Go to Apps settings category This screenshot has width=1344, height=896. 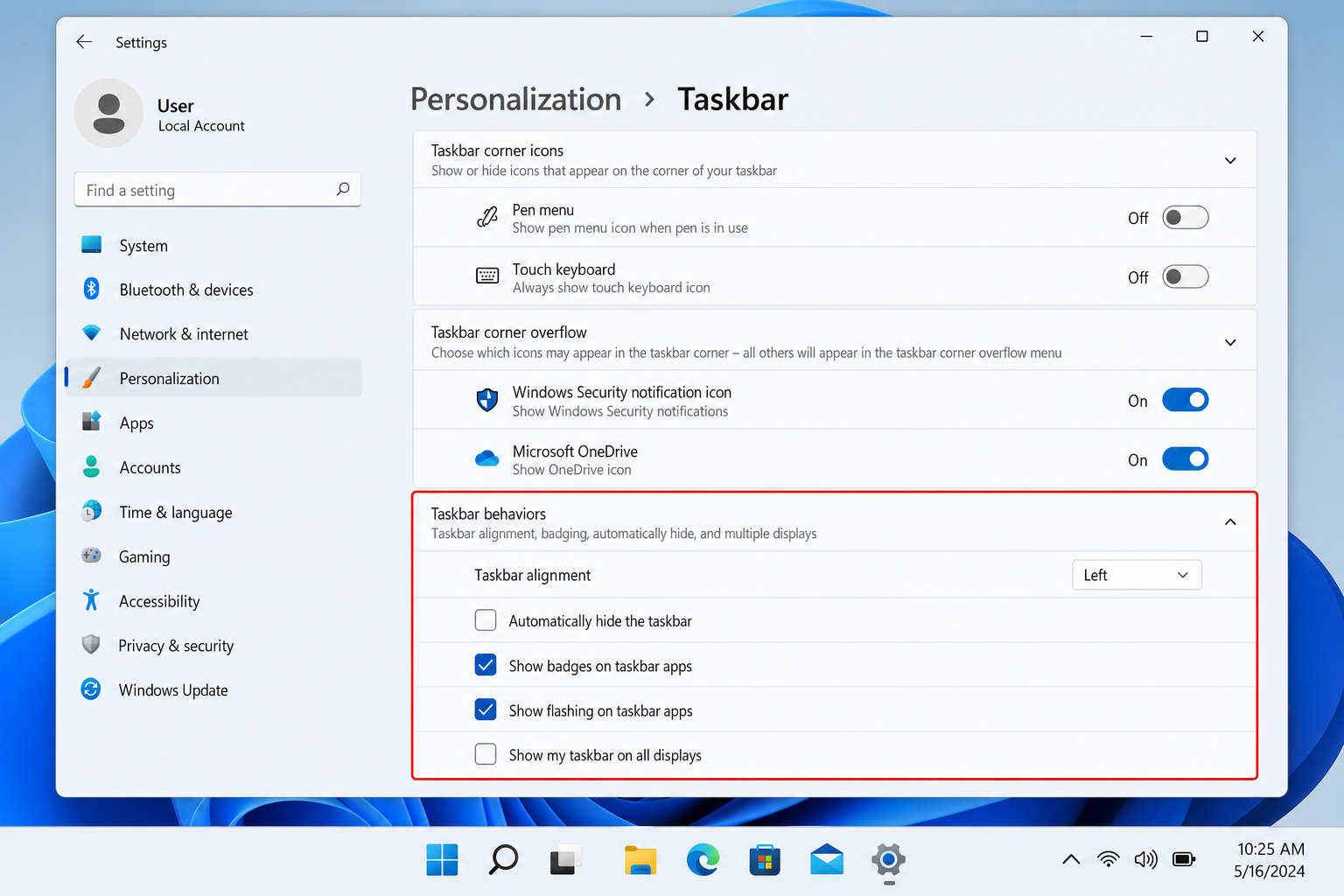pos(213,423)
